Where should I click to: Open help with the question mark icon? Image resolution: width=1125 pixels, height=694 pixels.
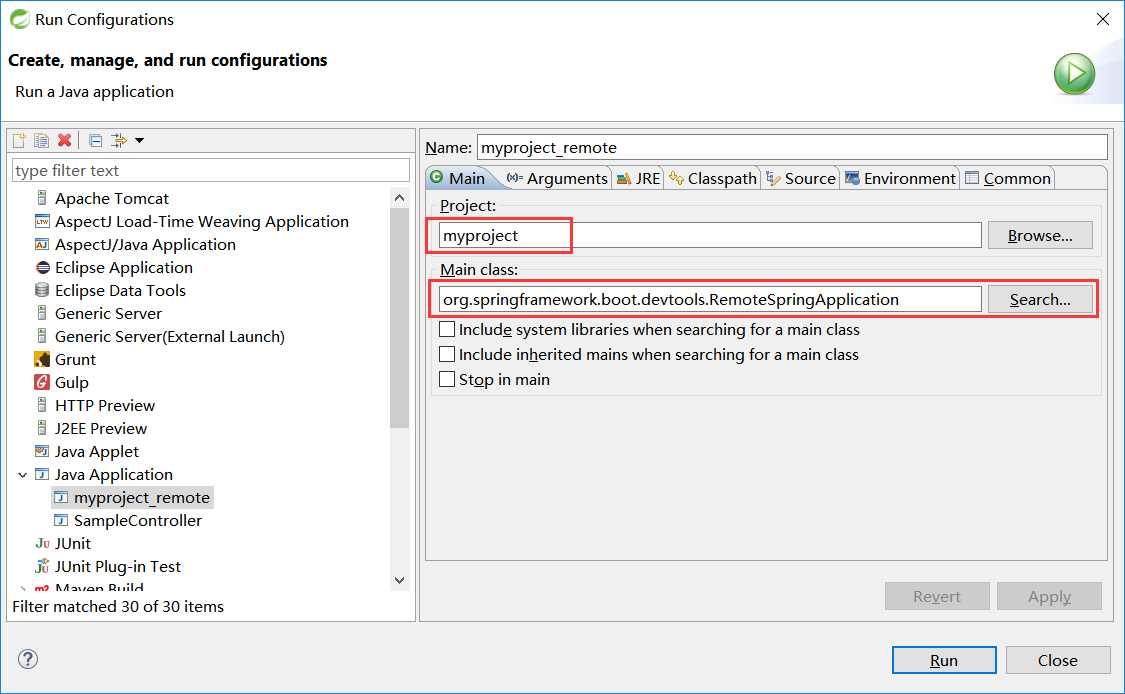tap(28, 659)
